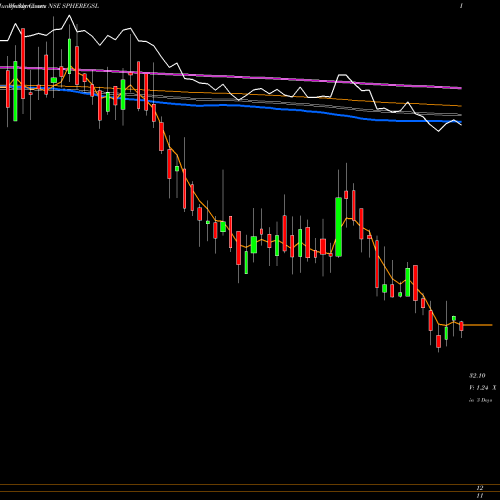
Task: Click the 'in 3 Days' label
Action: coord(480,400)
